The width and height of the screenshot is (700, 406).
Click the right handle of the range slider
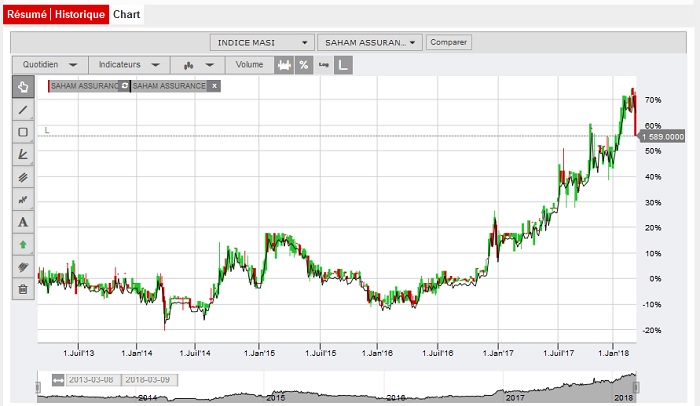pyautogui.click(x=637, y=386)
